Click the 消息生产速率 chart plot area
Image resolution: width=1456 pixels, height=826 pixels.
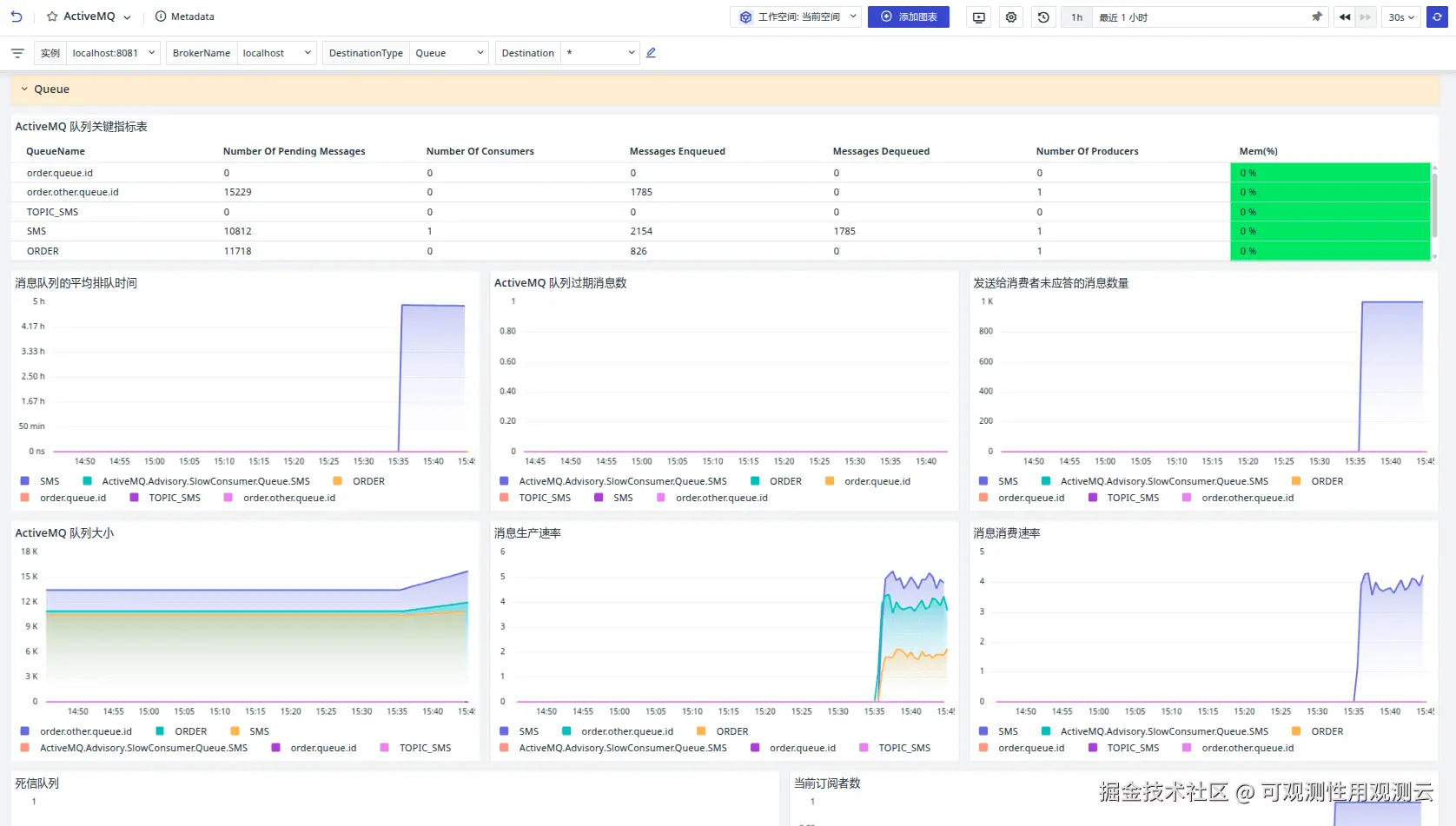click(x=731, y=627)
